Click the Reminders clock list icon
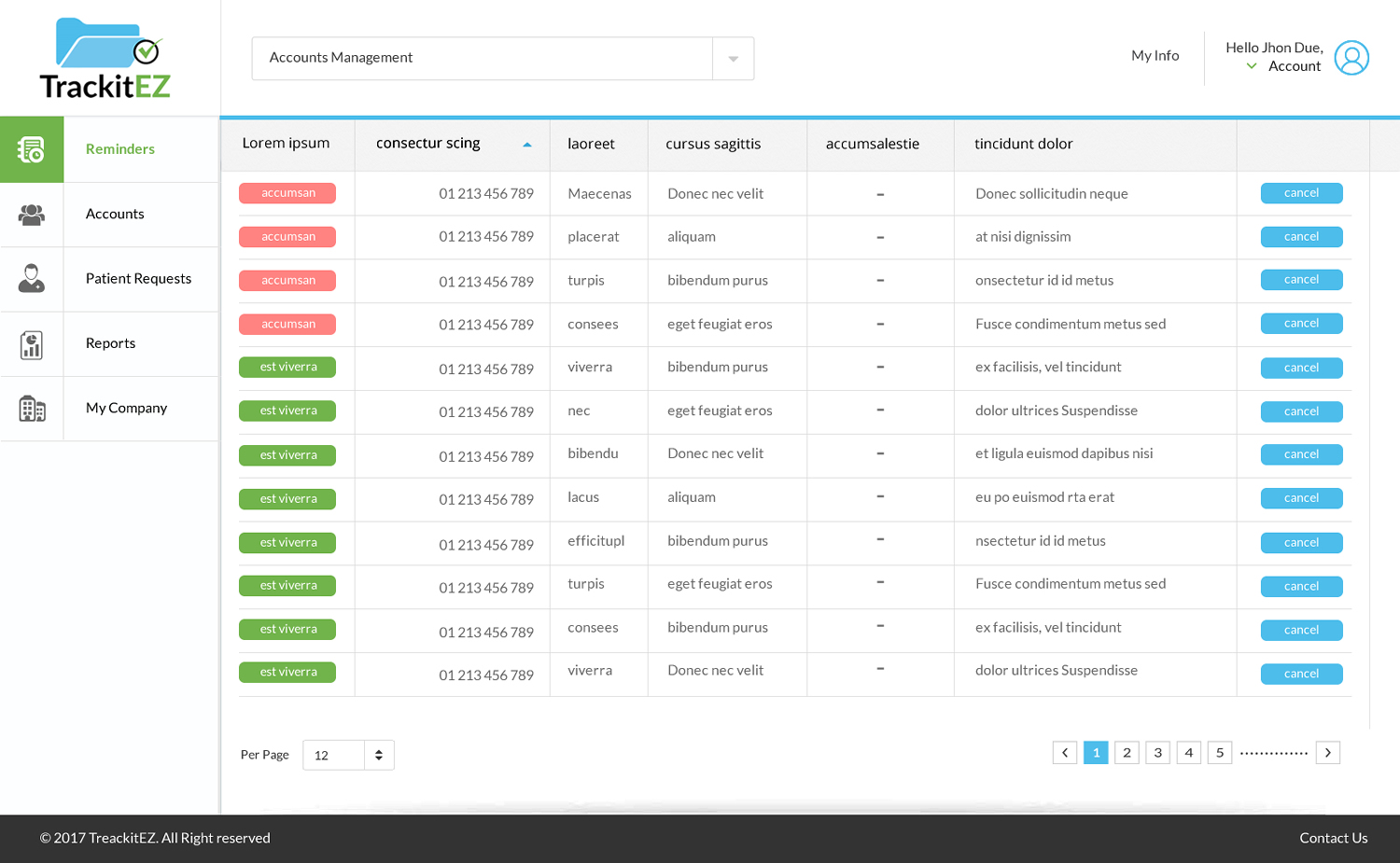Image resolution: width=1400 pixels, height=863 pixels. (32, 149)
